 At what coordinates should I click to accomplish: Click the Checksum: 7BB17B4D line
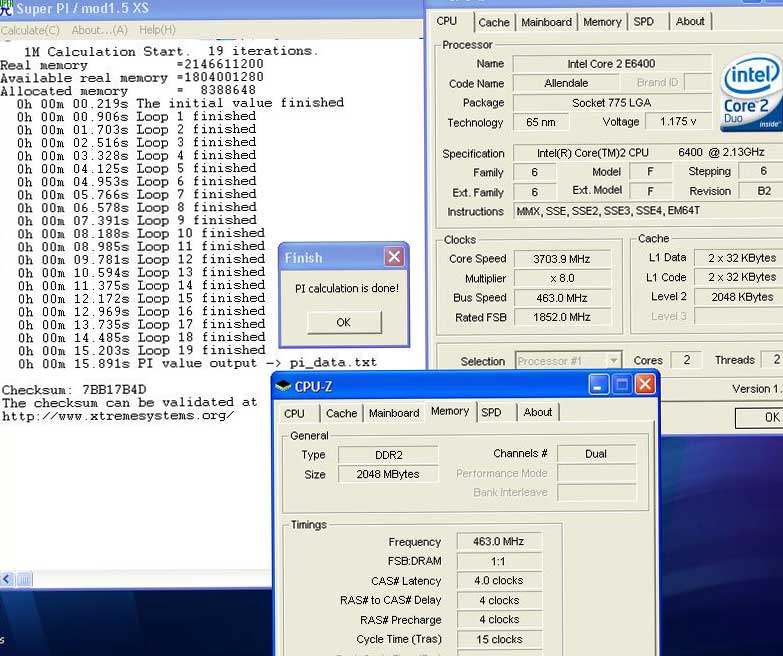pyautogui.click(x=74, y=389)
